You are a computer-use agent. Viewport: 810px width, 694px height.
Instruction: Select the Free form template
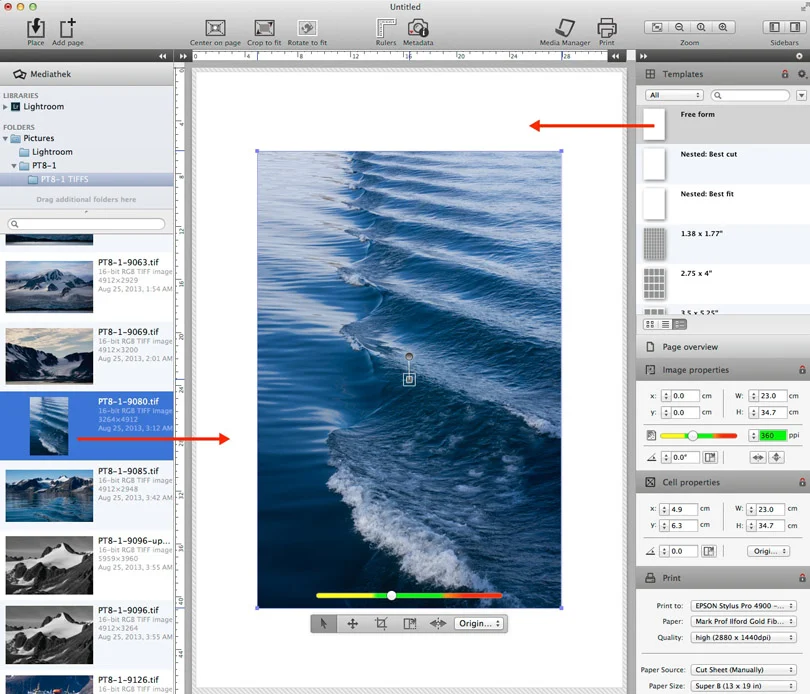(x=723, y=125)
